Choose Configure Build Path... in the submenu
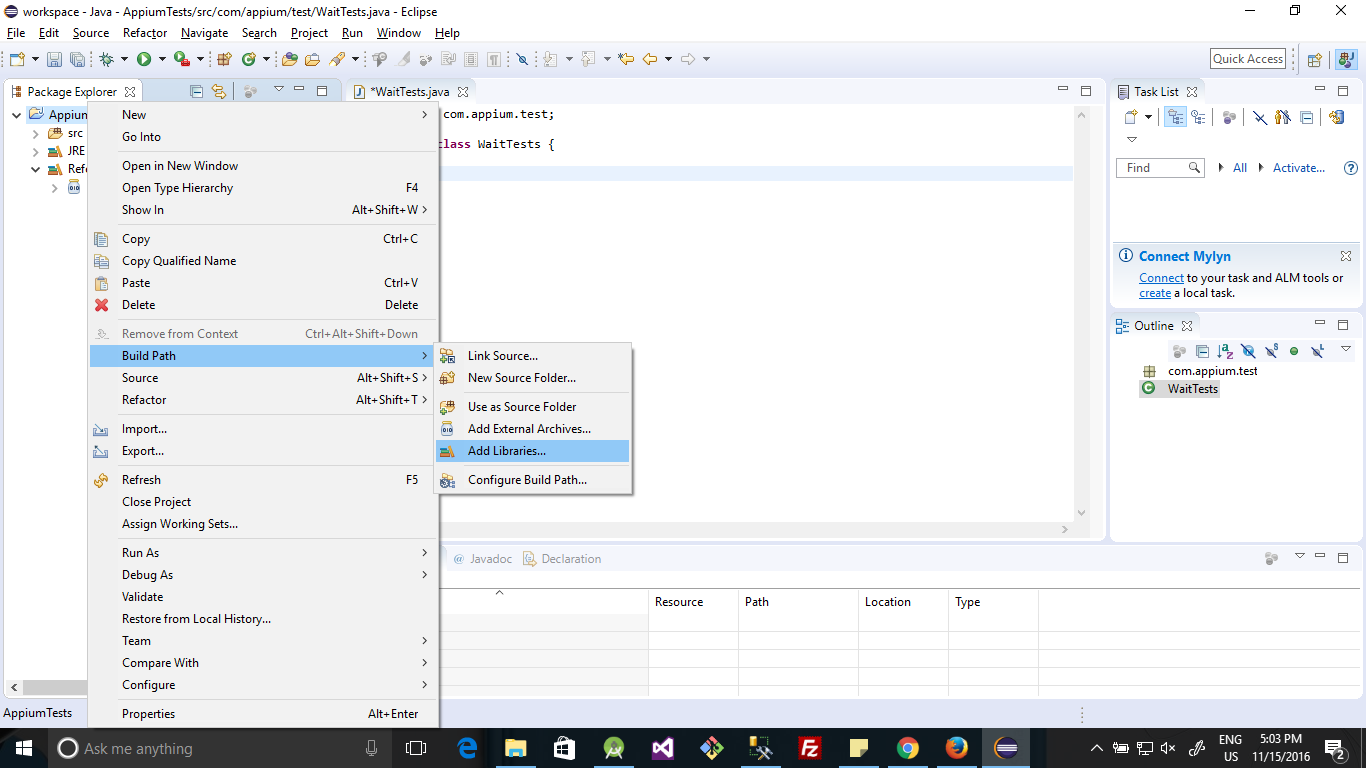The image size is (1366, 768). point(533,480)
